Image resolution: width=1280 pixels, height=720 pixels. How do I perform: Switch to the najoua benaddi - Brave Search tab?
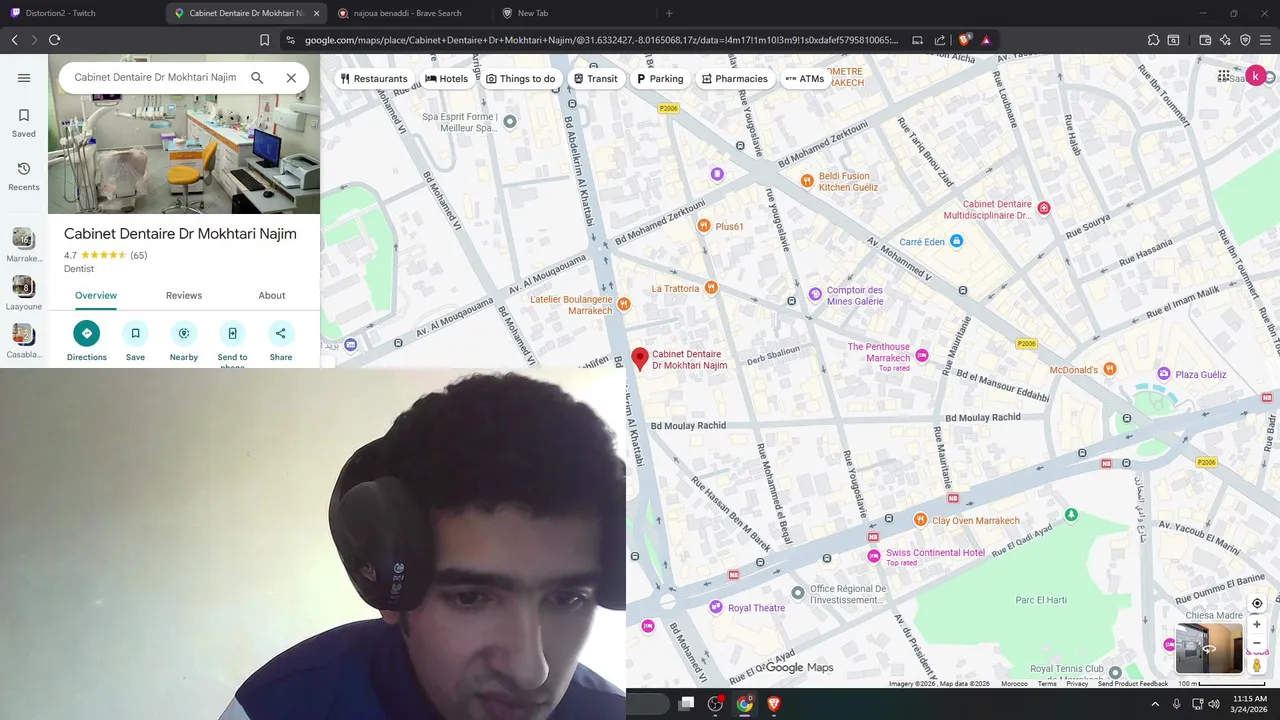click(x=408, y=13)
